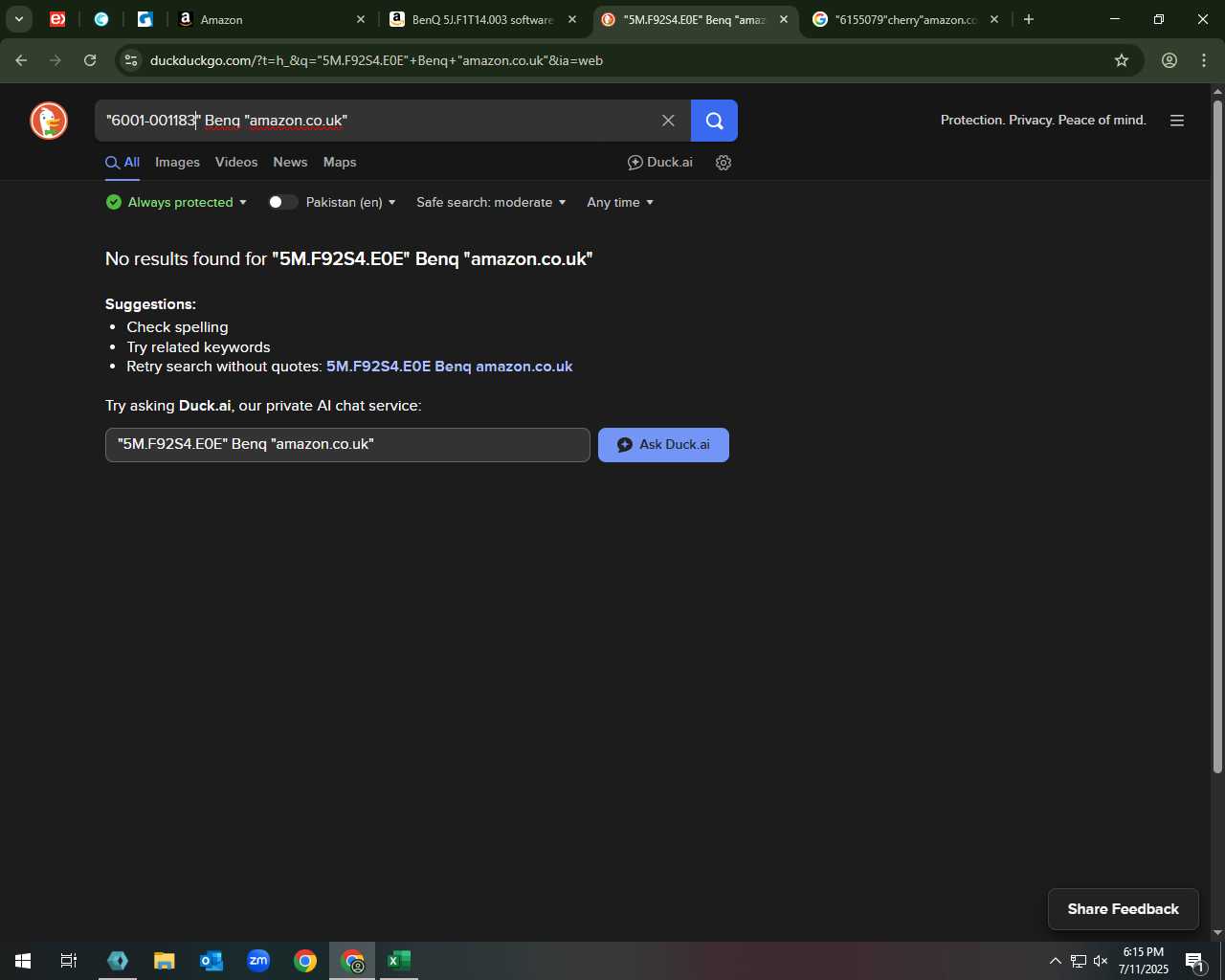
Task: Clear the search box with the X icon
Action: pos(668,121)
